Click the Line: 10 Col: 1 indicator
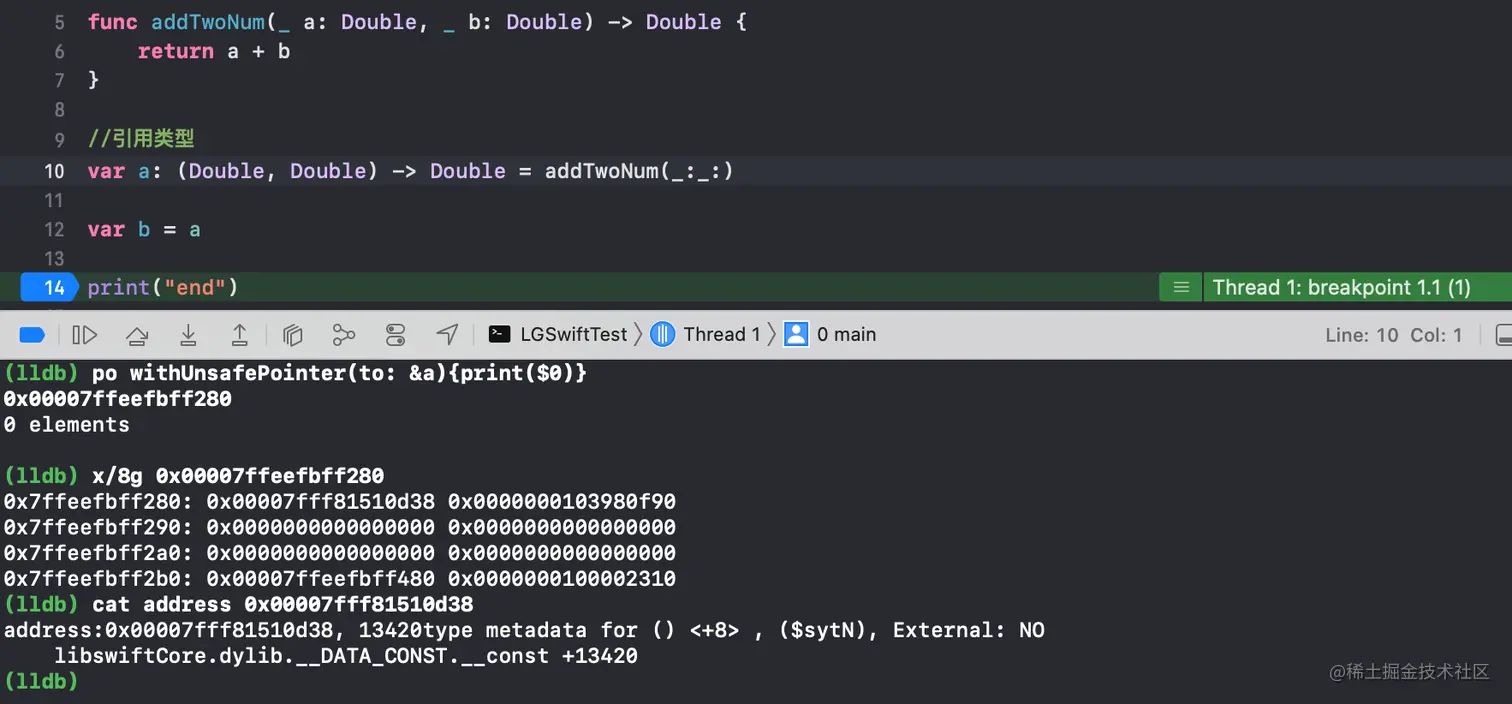 pyautogui.click(x=1393, y=335)
